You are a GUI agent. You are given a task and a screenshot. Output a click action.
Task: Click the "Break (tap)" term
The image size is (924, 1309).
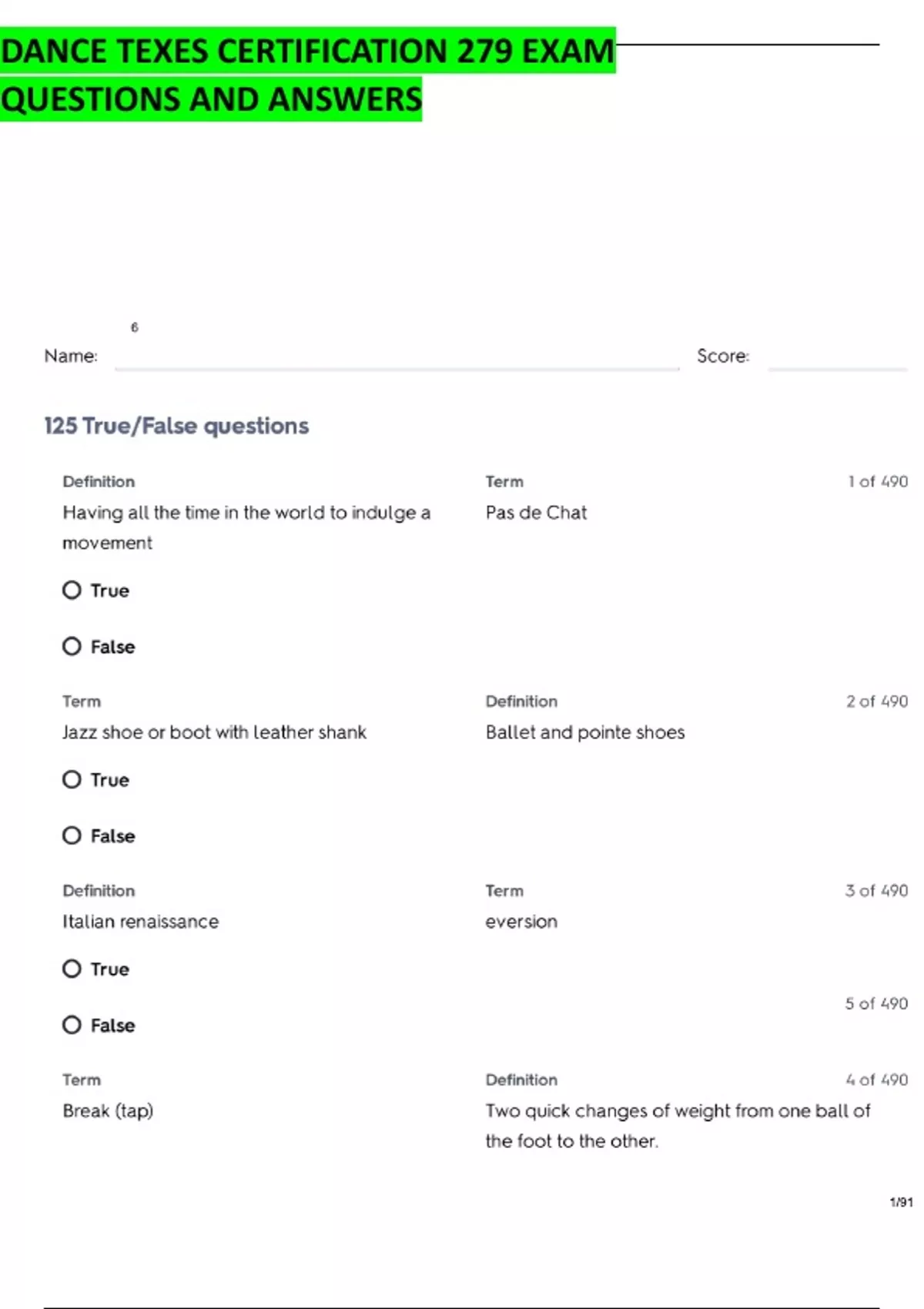pos(108,1111)
